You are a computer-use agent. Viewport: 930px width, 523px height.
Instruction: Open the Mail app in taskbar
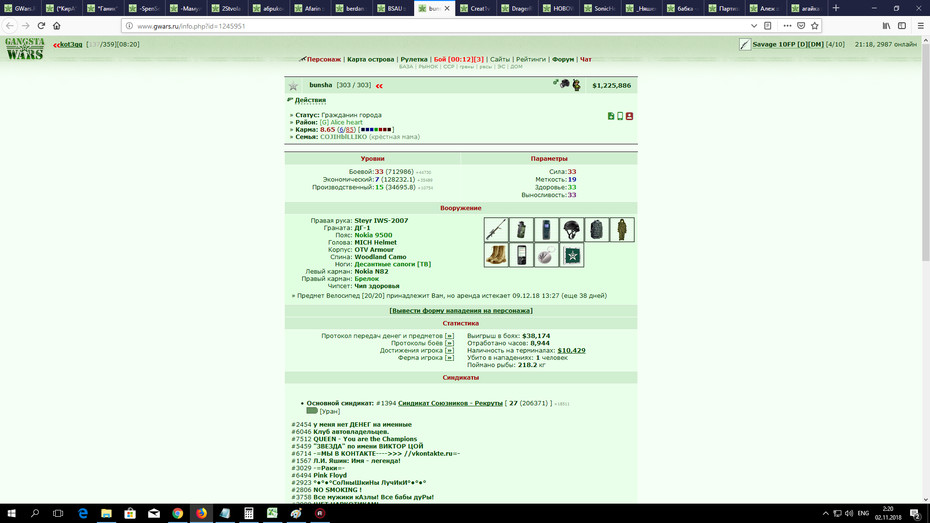click(x=154, y=514)
